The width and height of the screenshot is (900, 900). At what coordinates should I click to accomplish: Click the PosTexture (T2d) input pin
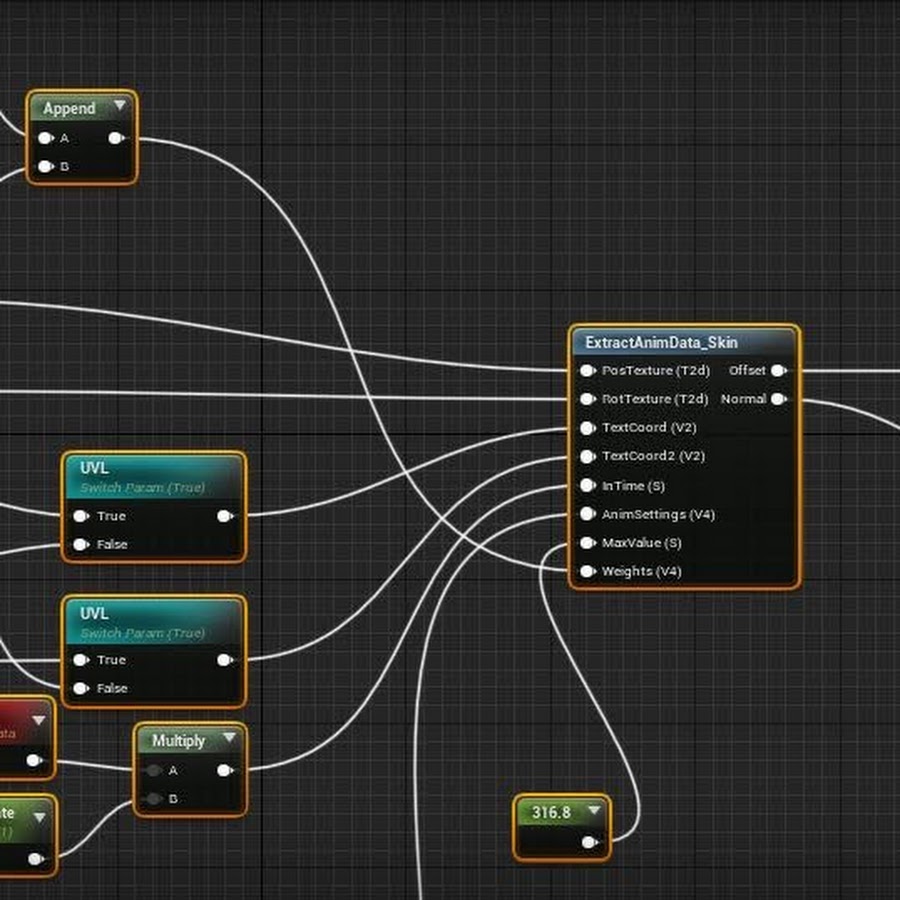point(587,371)
